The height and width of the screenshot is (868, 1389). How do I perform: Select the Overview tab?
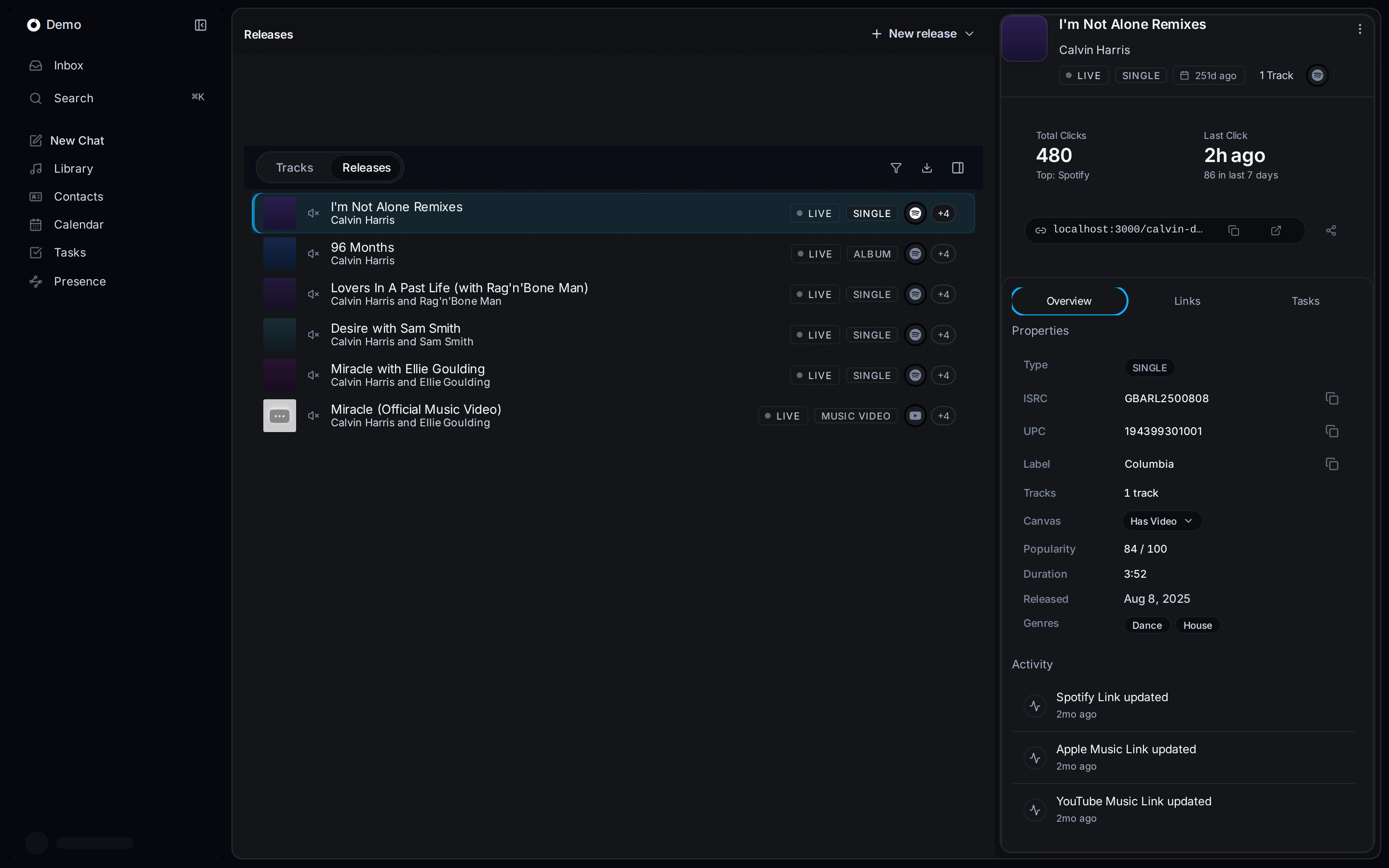(1069, 301)
